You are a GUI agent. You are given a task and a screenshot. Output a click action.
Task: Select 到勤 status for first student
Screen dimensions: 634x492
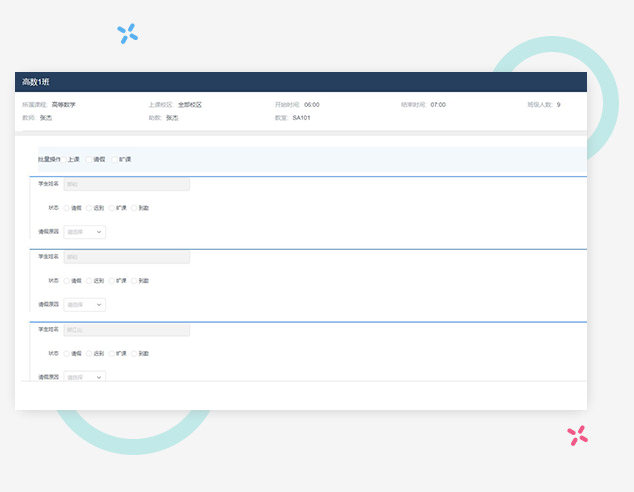134,208
